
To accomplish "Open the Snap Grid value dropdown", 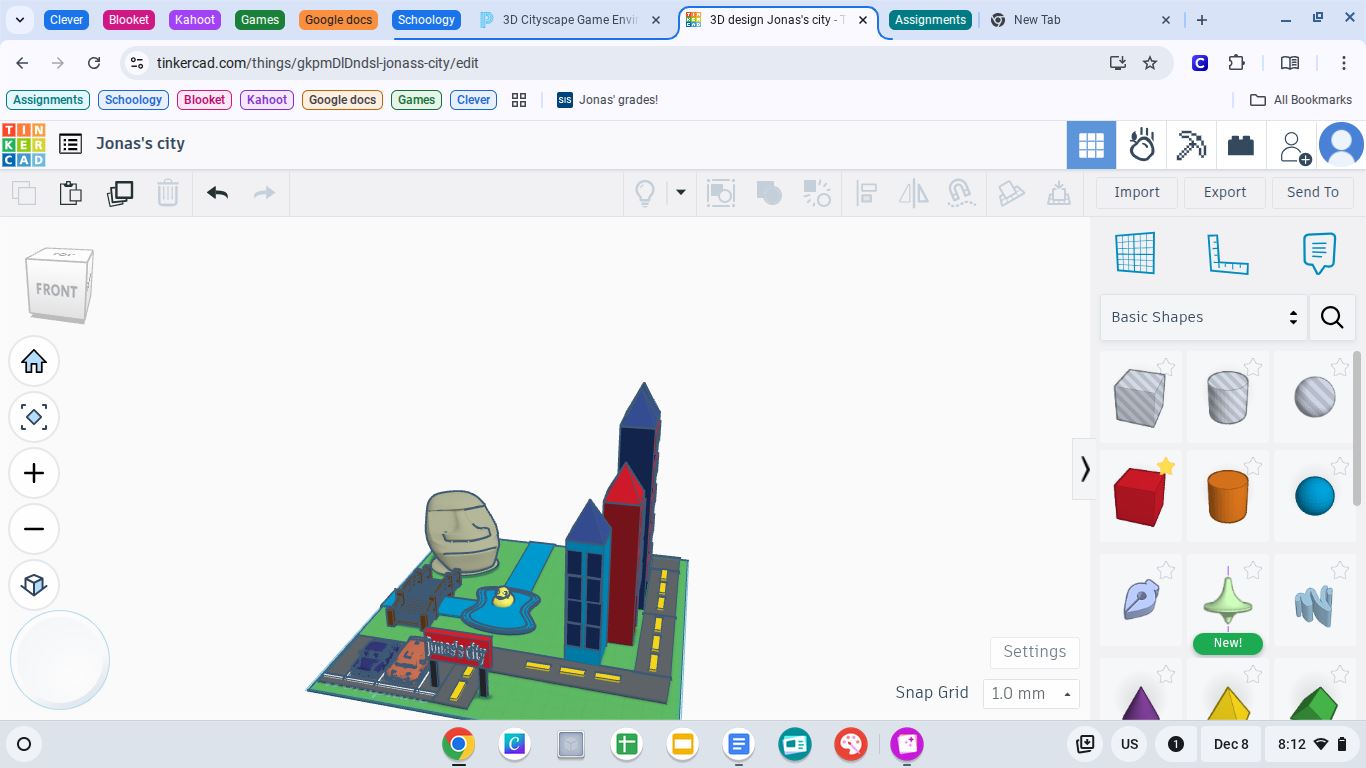I will pos(1030,693).
